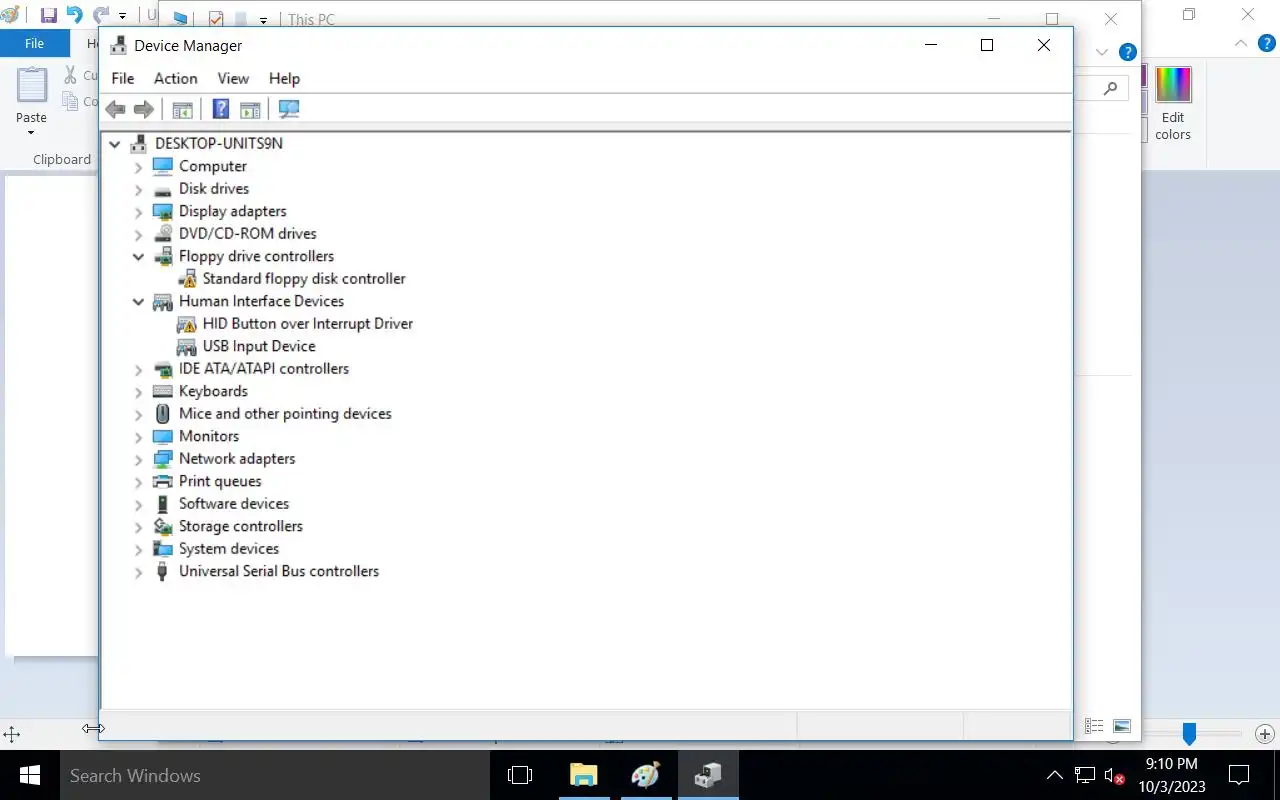The image size is (1280, 800).
Task: Show hidden tray icons chevron
Action: coord(1055,775)
